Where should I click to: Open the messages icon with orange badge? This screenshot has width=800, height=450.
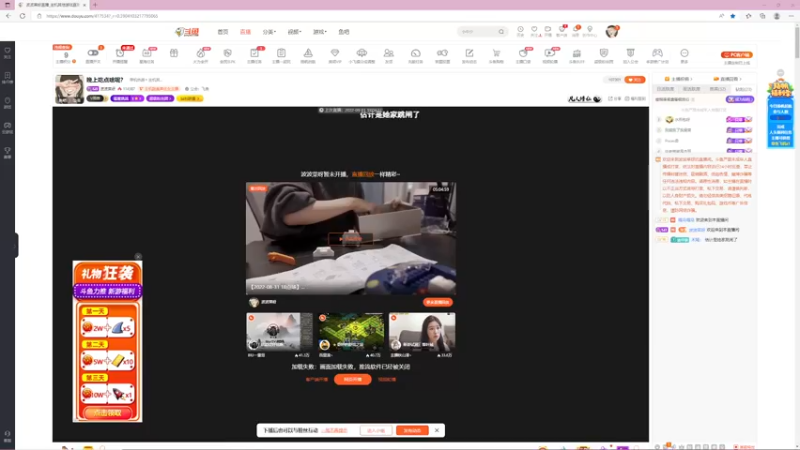(576, 31)
